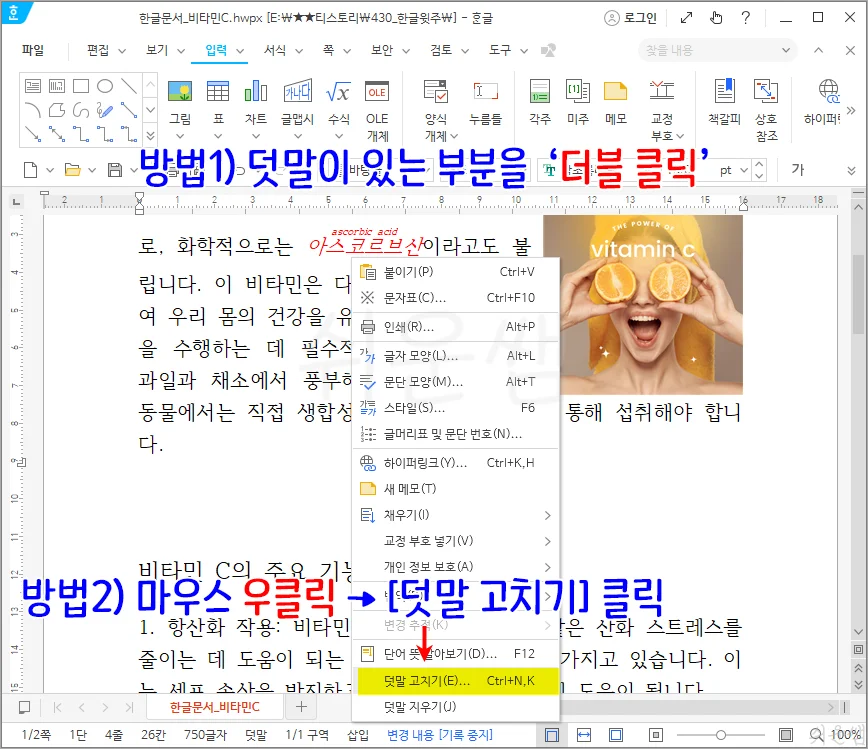Expand the shapes gallery more arrow
868x749 pixels.
[150, 135]
